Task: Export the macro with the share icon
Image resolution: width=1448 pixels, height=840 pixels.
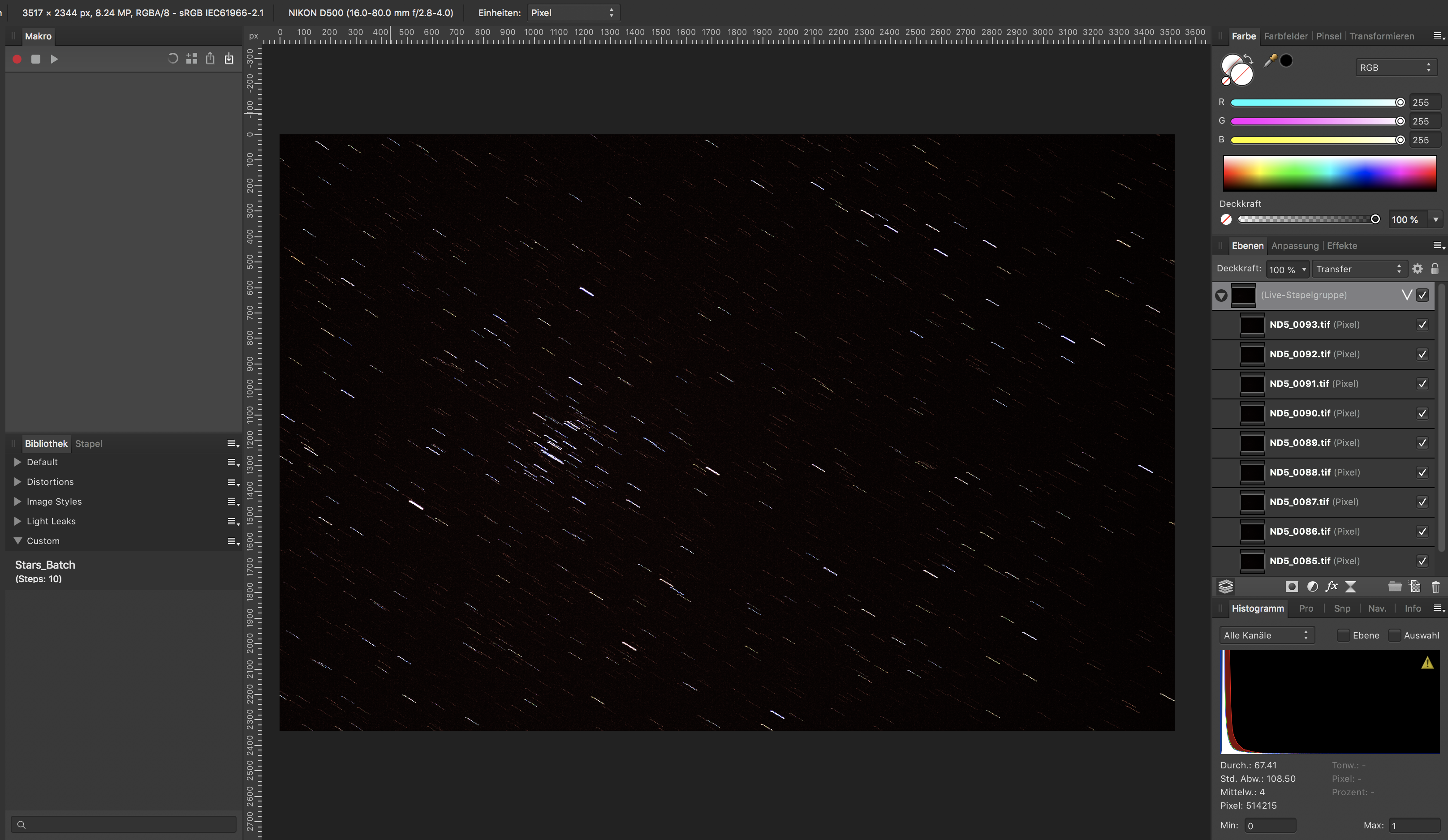Action: click(210, 59)
